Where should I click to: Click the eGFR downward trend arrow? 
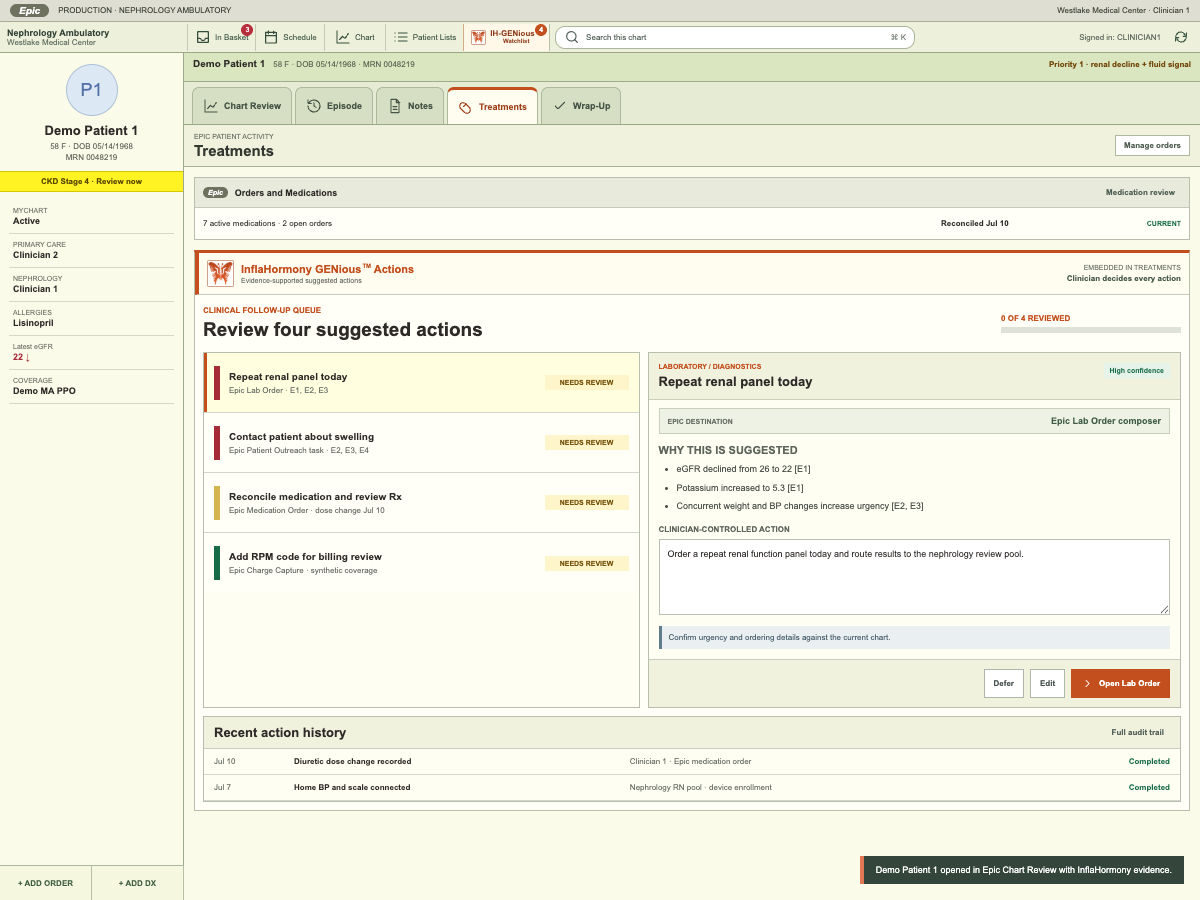tap(28, 357)
